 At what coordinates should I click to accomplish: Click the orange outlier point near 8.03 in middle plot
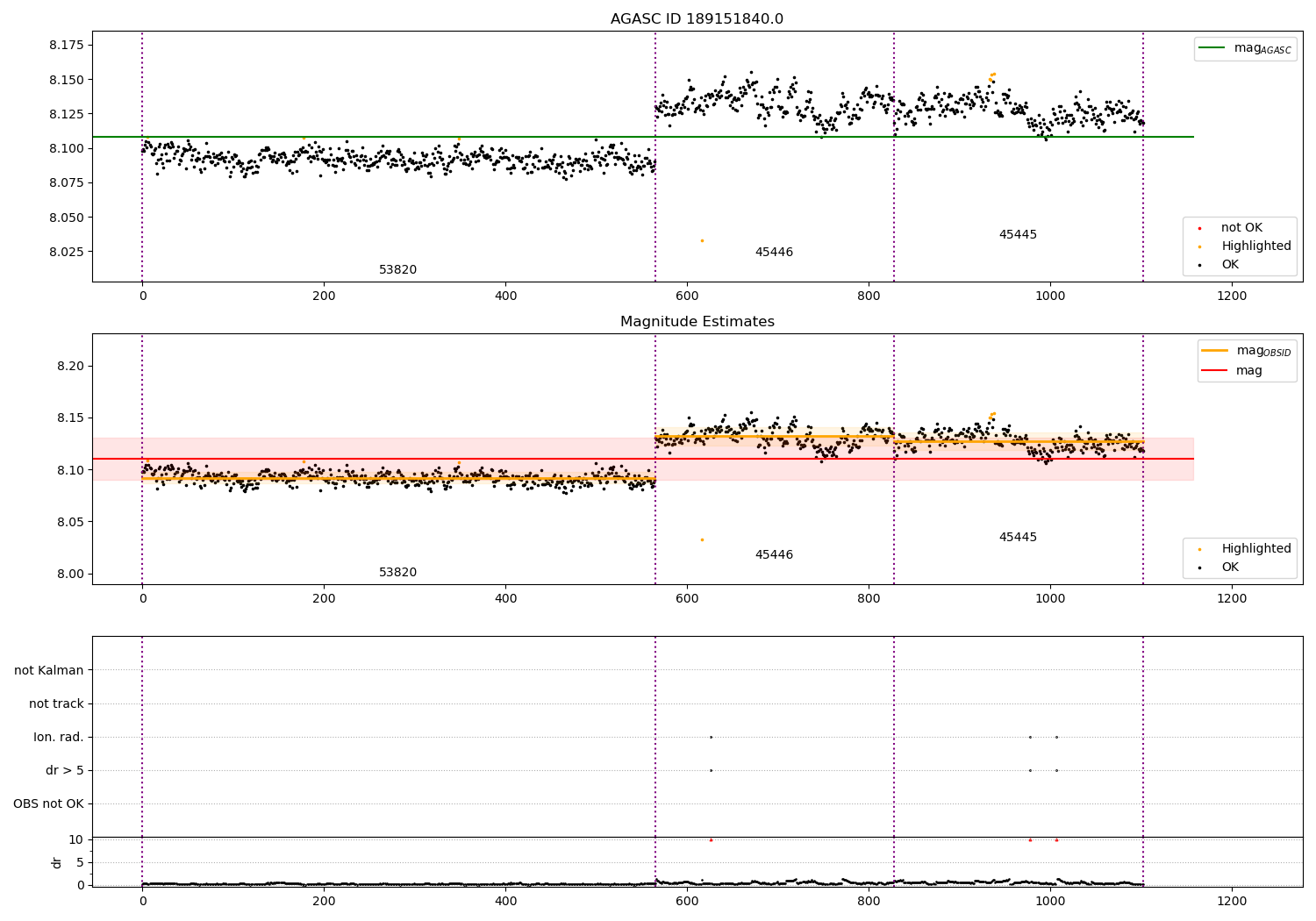pyautogui.click(x=702, y=539)
